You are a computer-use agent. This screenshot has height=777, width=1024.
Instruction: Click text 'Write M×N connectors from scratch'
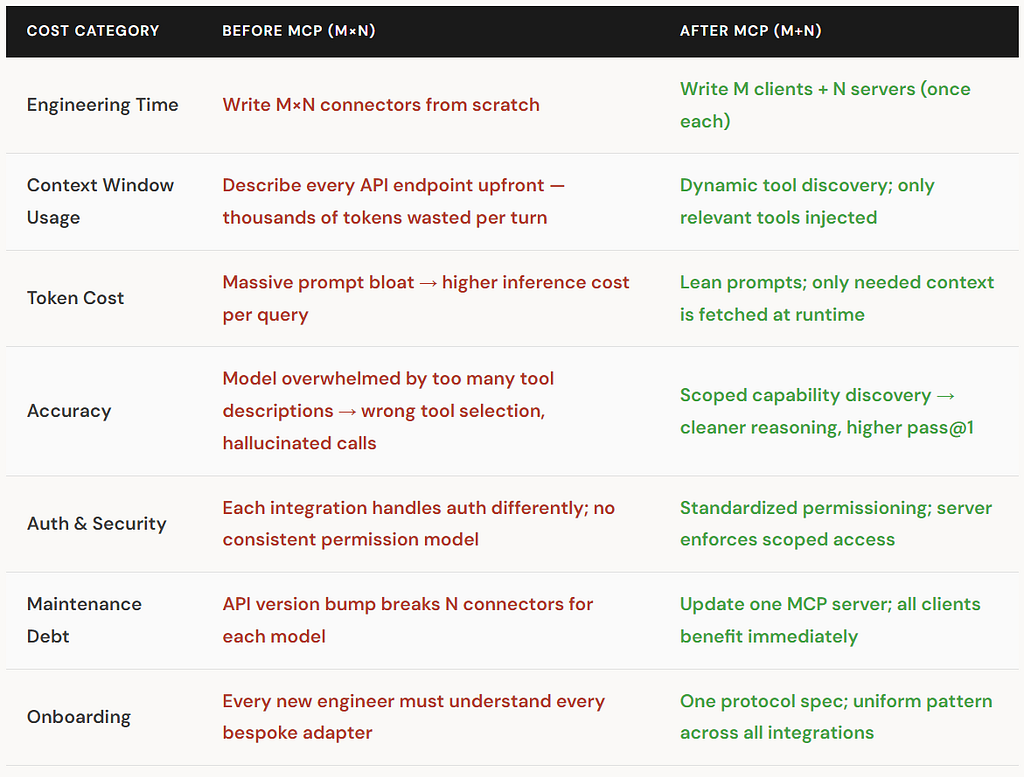(381, 104)
